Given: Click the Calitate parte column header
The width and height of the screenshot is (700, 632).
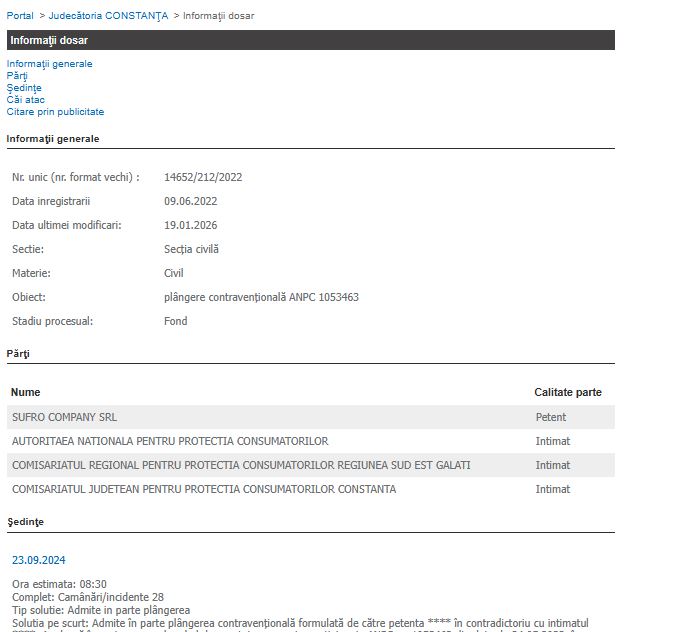Looking at the screenshot, I should coord(568,393).
